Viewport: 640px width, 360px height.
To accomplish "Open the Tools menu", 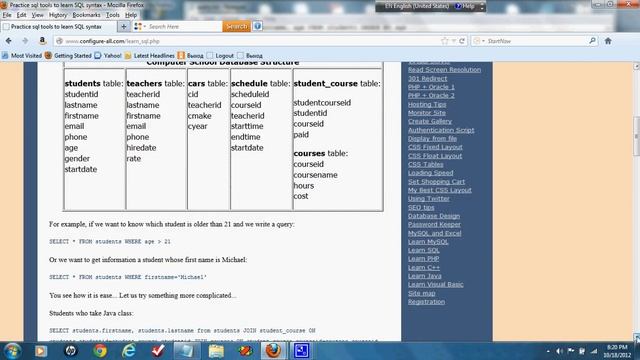I will click(x=113, y=15).
